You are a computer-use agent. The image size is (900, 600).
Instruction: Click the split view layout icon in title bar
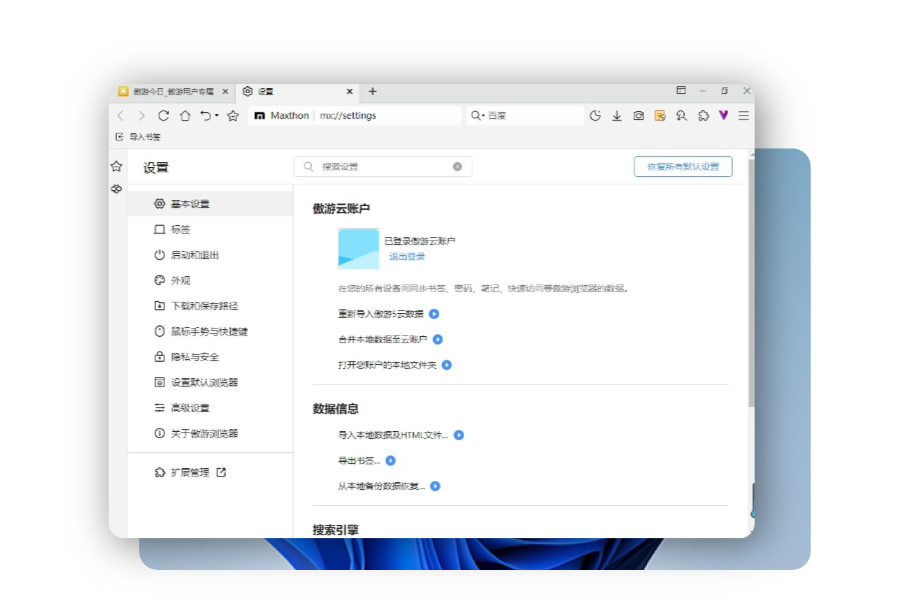[681, 90]
